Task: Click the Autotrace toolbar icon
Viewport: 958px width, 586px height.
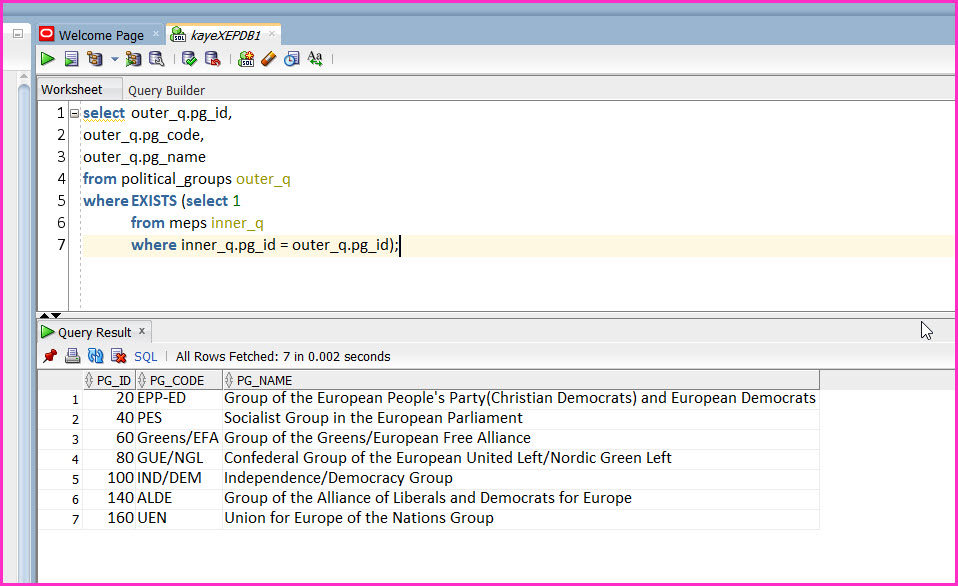Action: pyautogui.click(x=133, y=59)
